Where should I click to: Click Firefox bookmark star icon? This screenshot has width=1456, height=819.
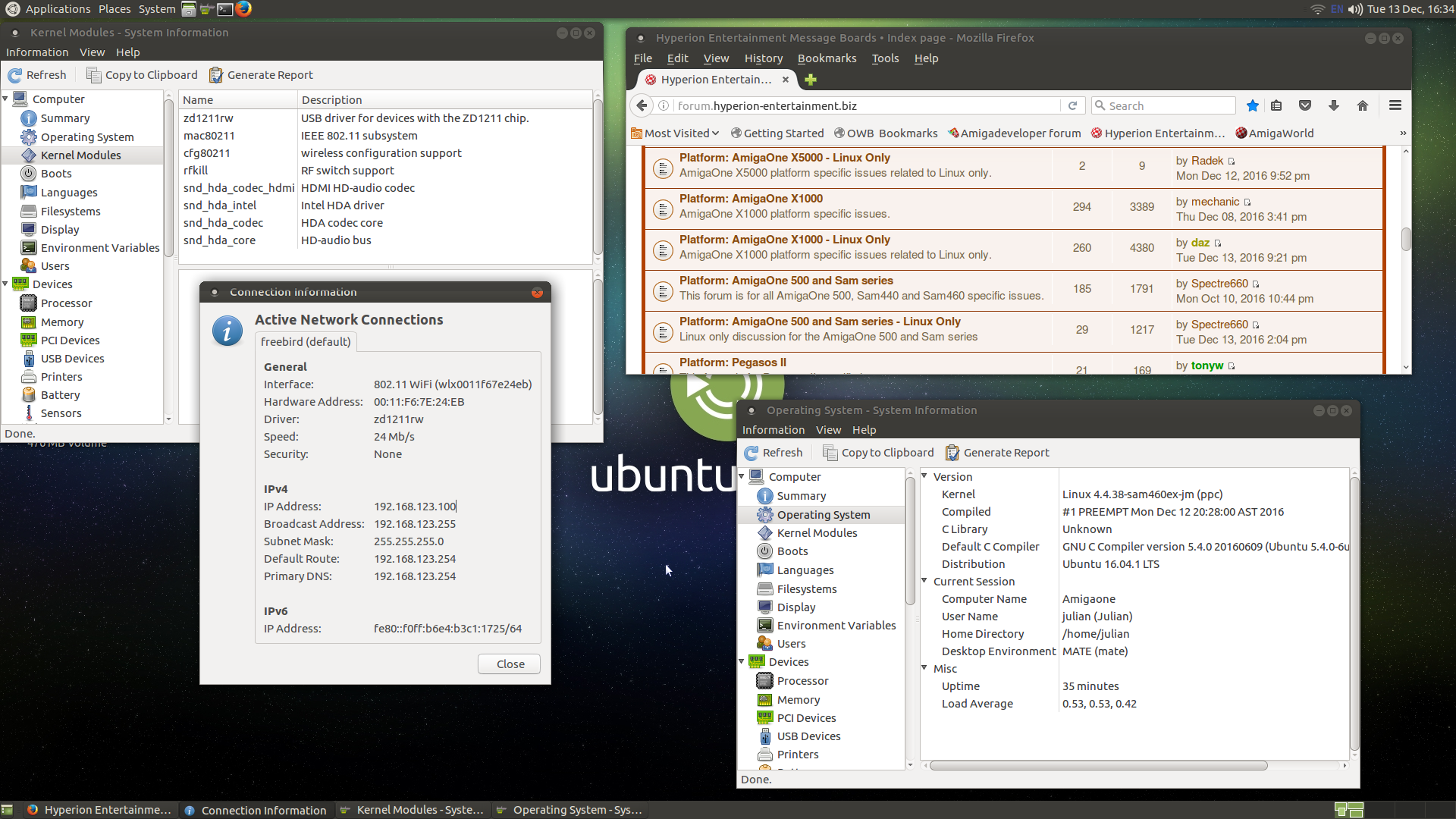pyautogui.click(x=1252, y=106)
